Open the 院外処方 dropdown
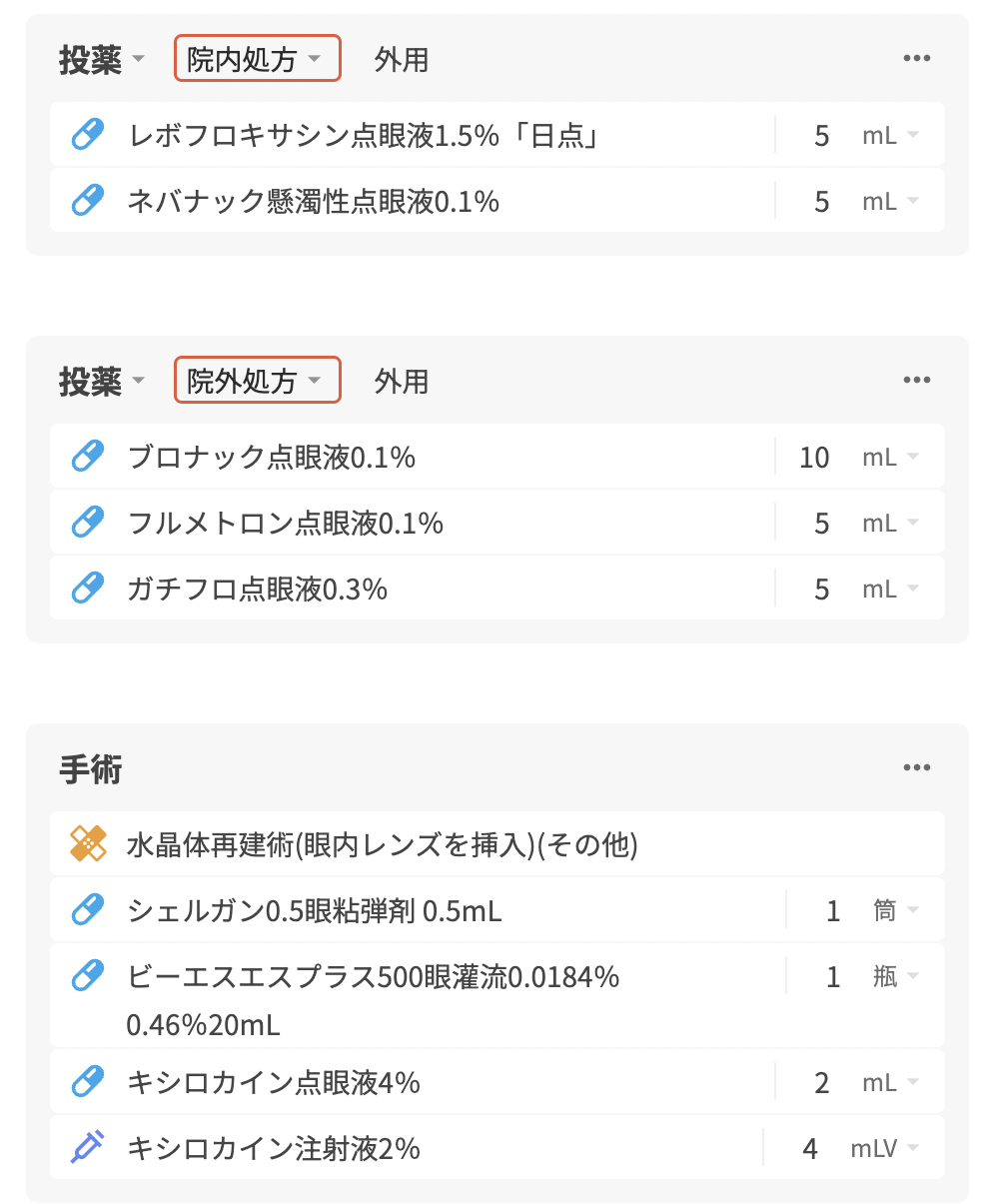 tap(257, 381)
